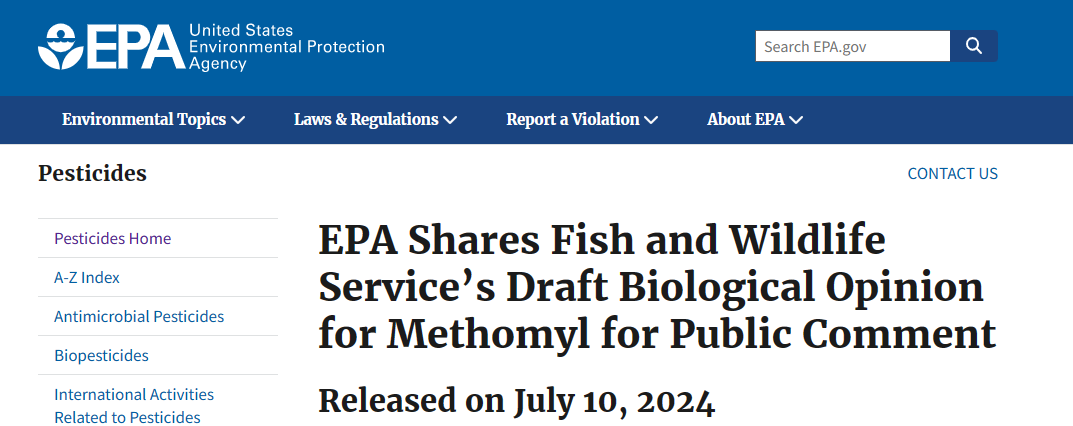
Task: Go to Antimicrobial Pesticides page
Action: (139, 317)
